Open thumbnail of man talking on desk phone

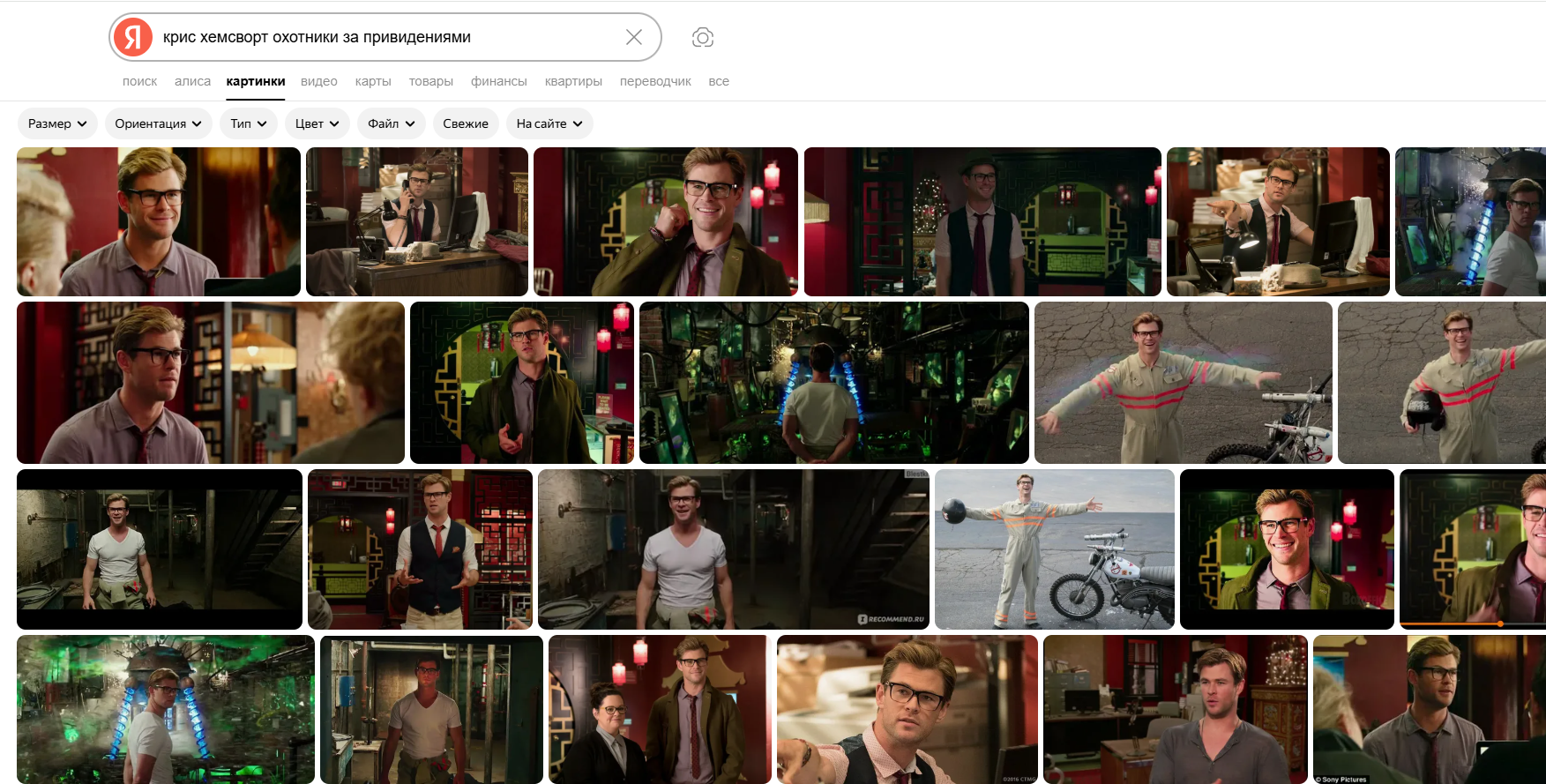pyautogui.click(x=417, y=221)
